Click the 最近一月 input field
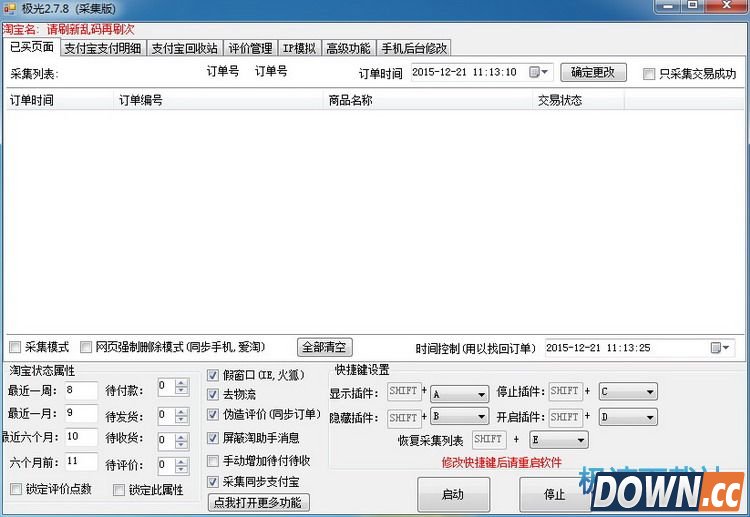This screenshot has width=750, height=517. (x=81, y=413)
